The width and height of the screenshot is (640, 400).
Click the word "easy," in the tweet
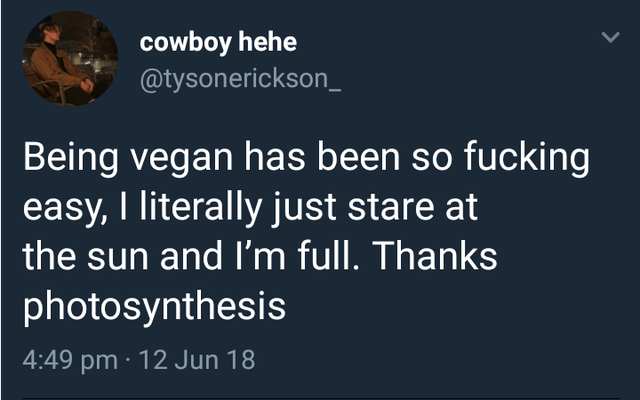point(62,209)
